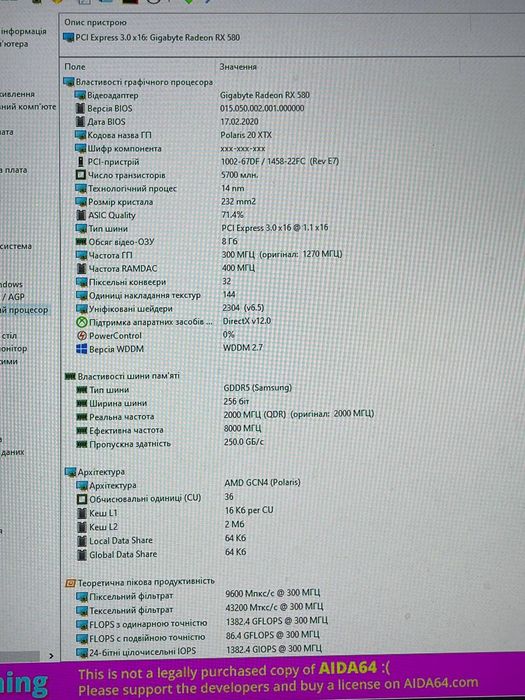Image resolution: width=525 pixels, height=700 pixels.
Task: Select the highlighted процесор item in the sidebar
Action: click(x=24, y=310)
